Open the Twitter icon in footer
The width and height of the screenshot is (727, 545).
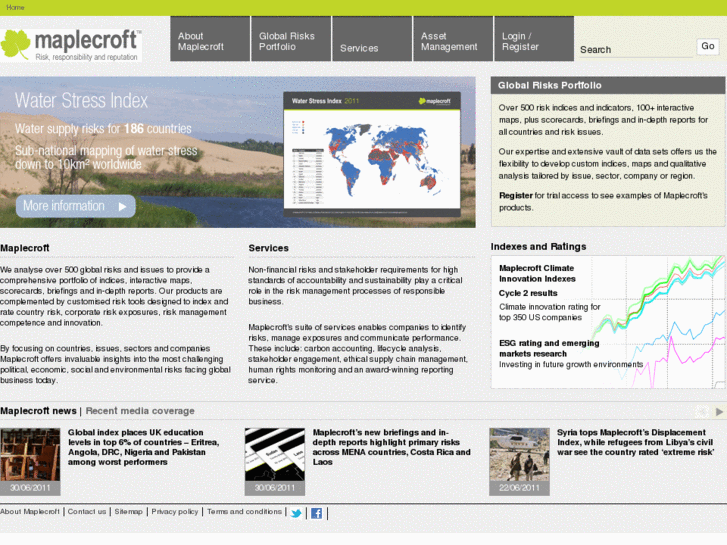click(296, 513)
